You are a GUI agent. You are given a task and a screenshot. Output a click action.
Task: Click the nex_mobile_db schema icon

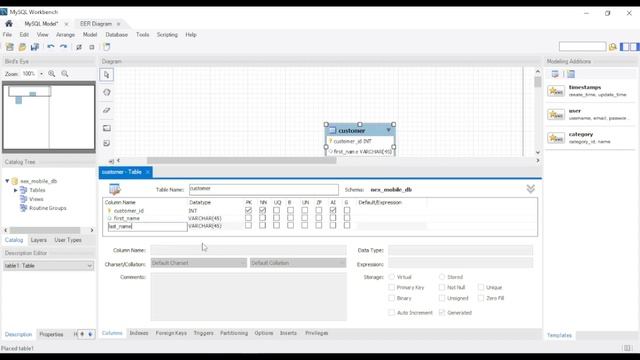(x=15, y=181)
